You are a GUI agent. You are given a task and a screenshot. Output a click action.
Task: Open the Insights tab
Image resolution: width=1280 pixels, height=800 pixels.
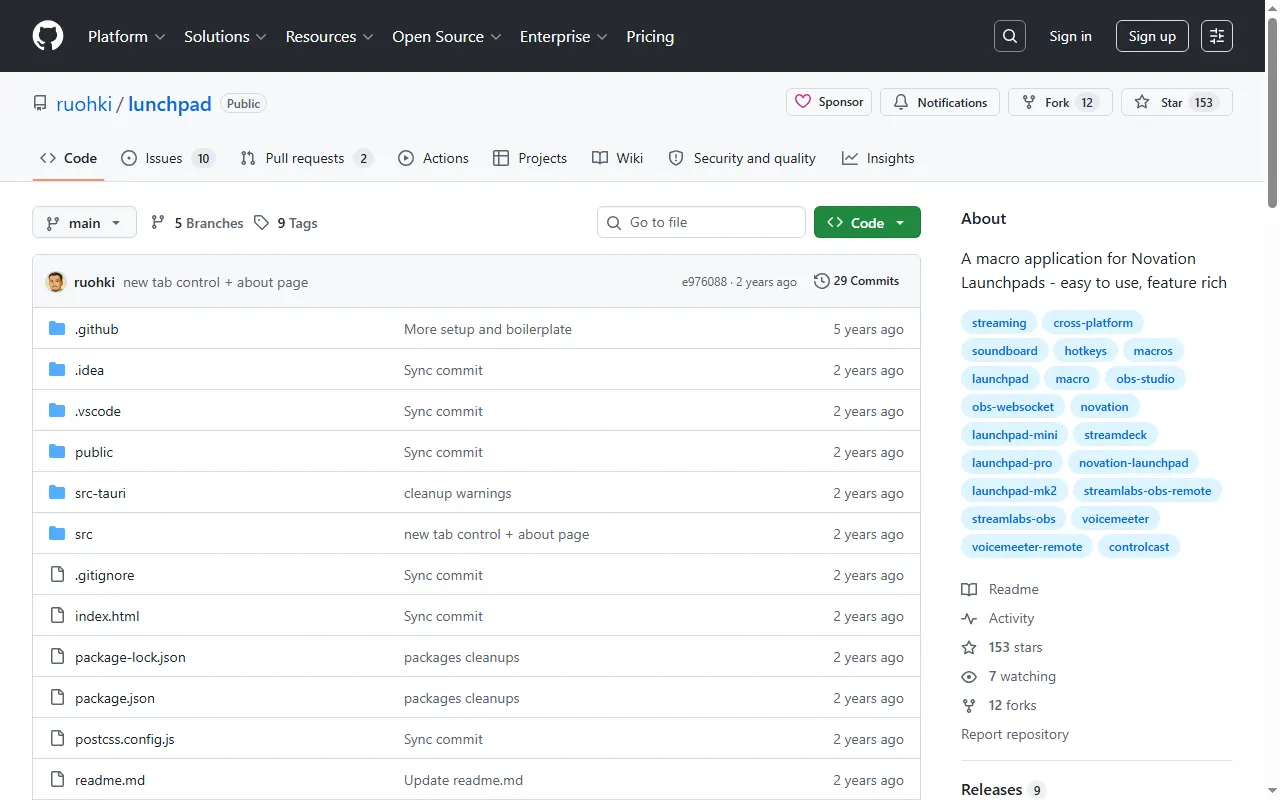[878, 158]
